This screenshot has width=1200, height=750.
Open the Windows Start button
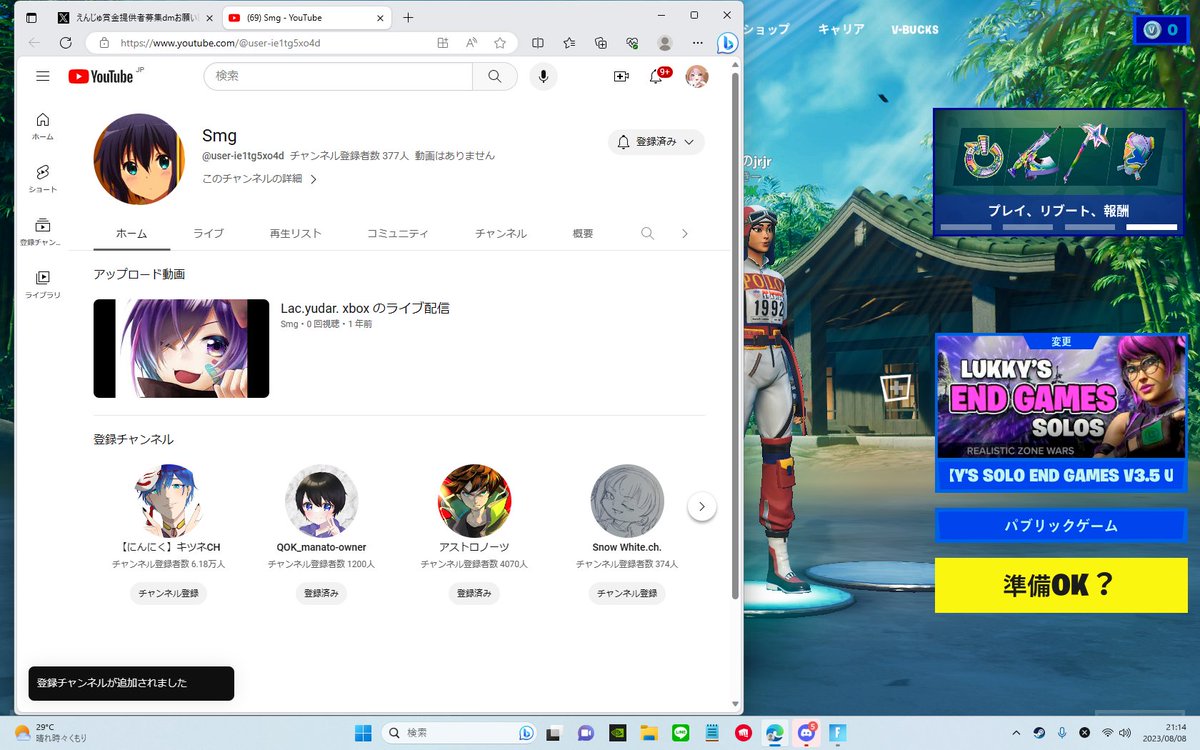(362, 733)
